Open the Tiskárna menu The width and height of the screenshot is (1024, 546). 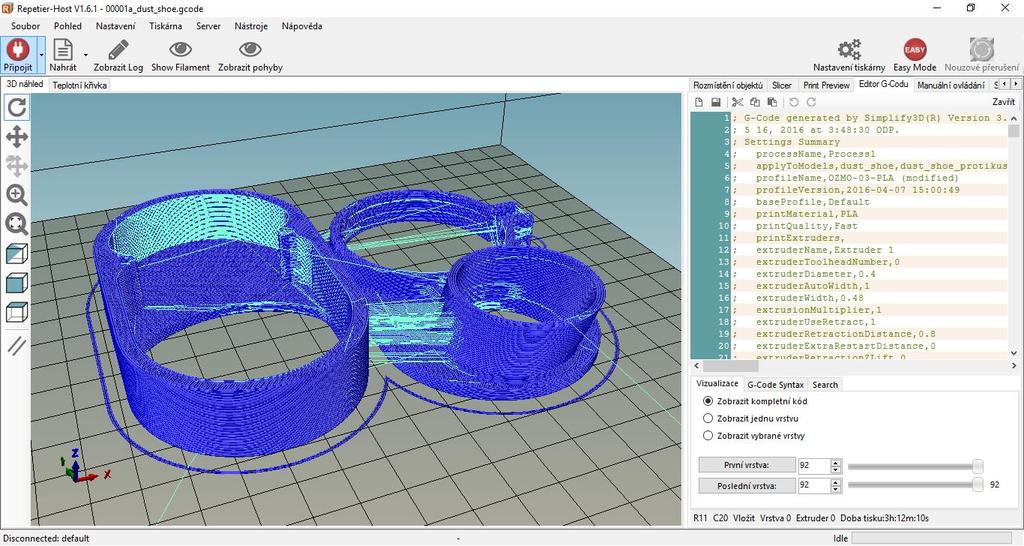(165, 26)
